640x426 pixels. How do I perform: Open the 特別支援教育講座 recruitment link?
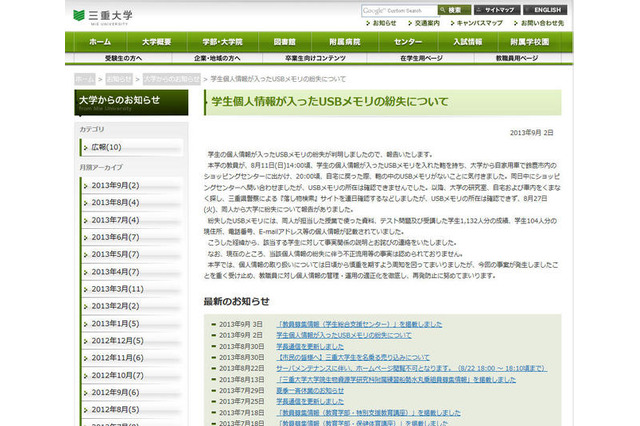(x=368, y=413)
